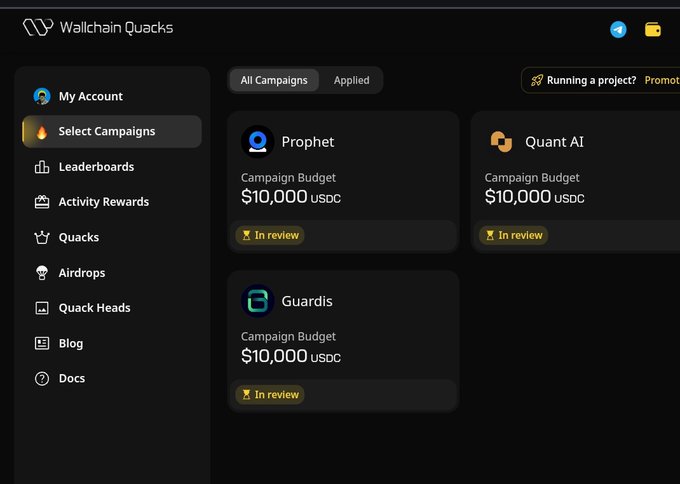Image resolution: width=680 pixels, height=484 pixels.
Task: Open the Airdrops menu item
Action: 112,273
